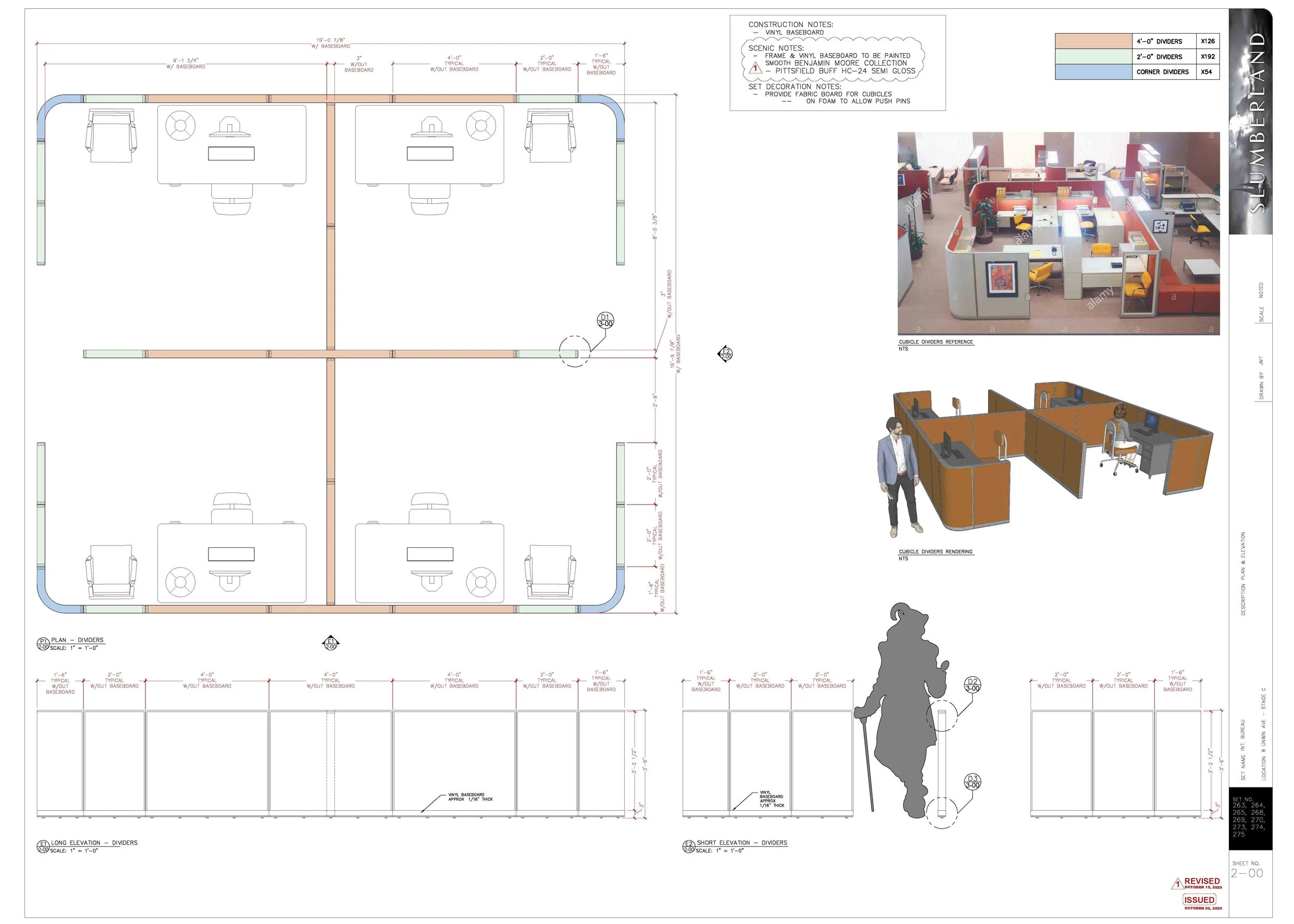Click the green 2'-0" dividers legend swatch
Image resolution: width=1294 pixels, height=924 pixels.
point(1093,56)
